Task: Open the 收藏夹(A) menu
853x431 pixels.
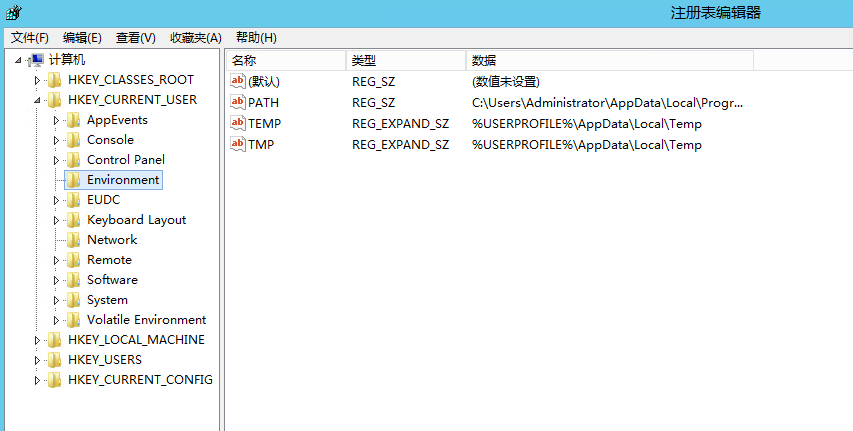Action: (196, 38)
